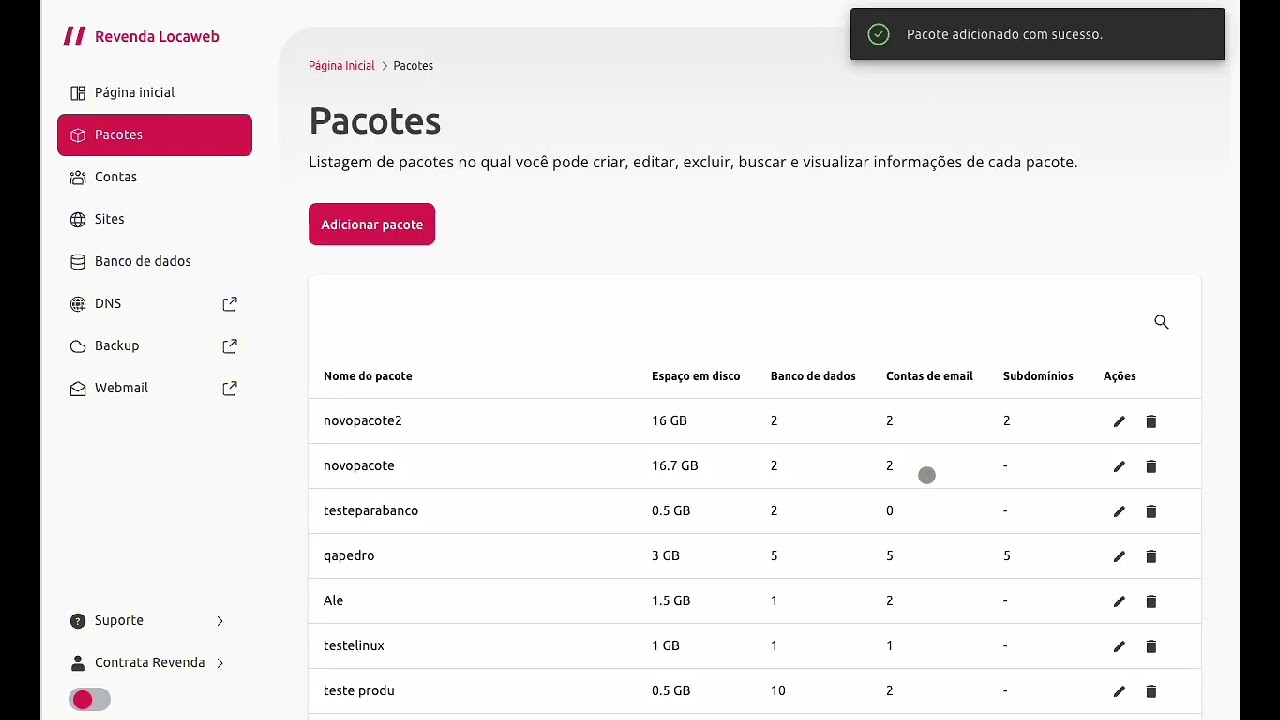The image size is (1280, 720).
Task: Open Banco de dados sidebar item
Action: 142,261
